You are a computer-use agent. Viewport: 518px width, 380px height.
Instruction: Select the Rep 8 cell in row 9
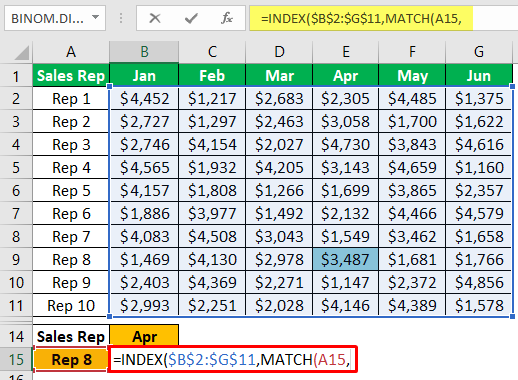pos(71,260)
